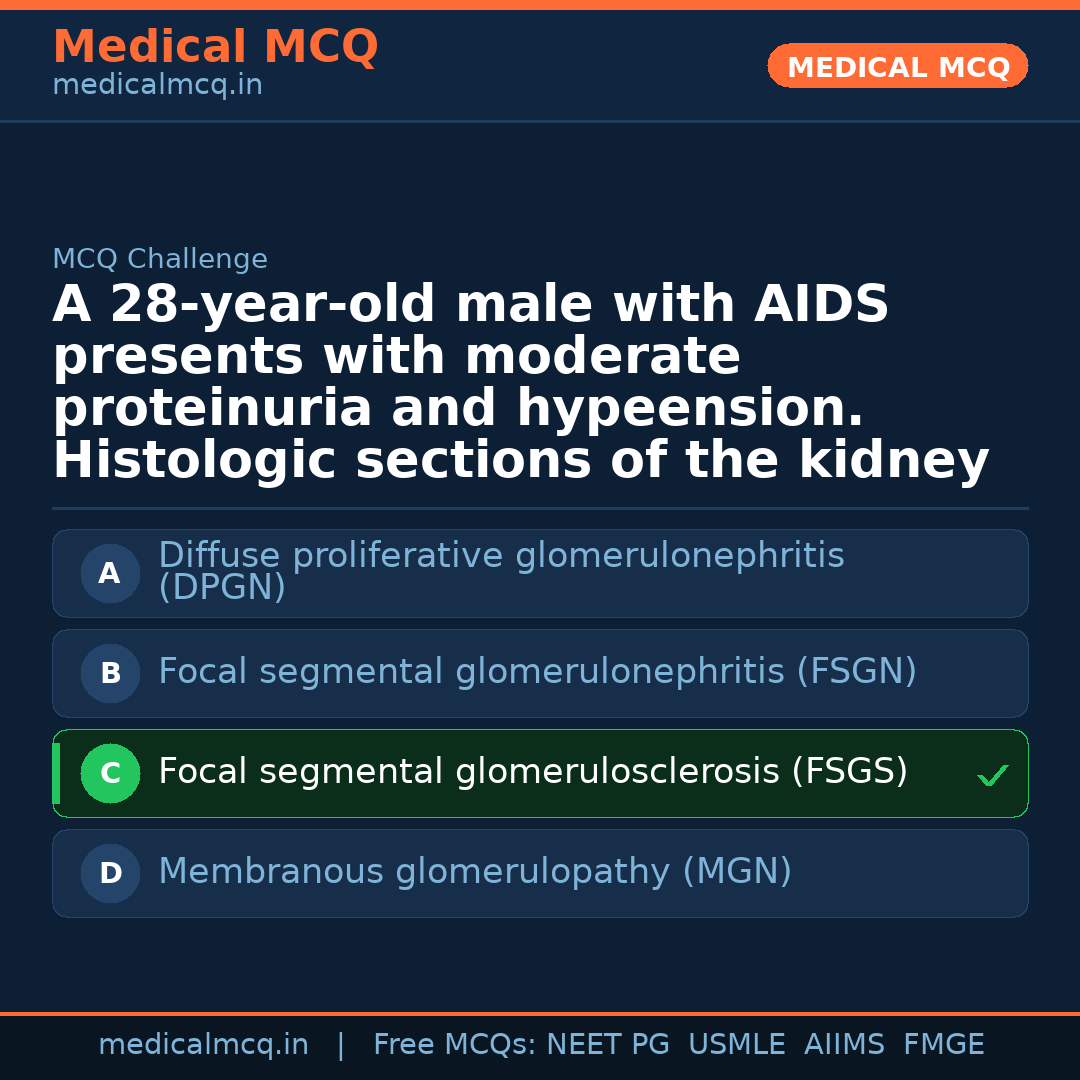Select Diffuse proliferative glomerulonephritis (DPGN) answer
Image resolution: width=1080 pixels, height=1080 pixels.
click(500, 571)
